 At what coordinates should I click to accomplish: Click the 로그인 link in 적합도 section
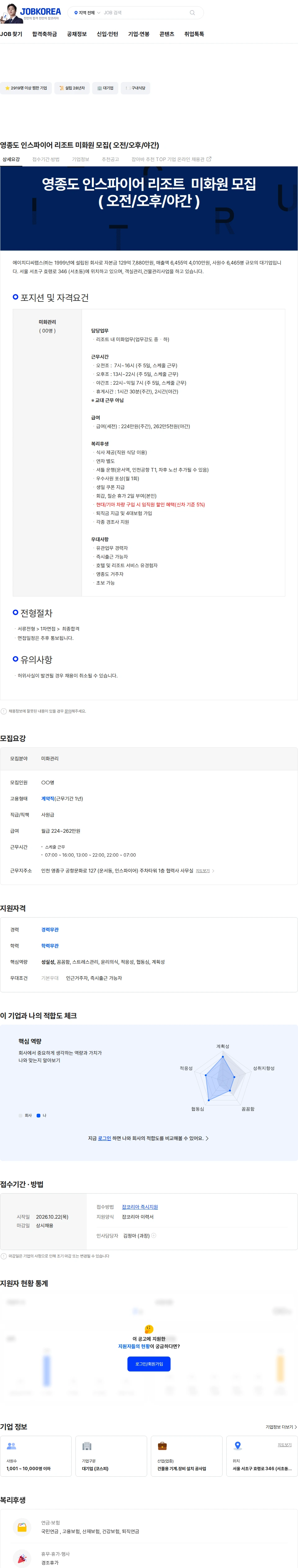pos(105,1138)
